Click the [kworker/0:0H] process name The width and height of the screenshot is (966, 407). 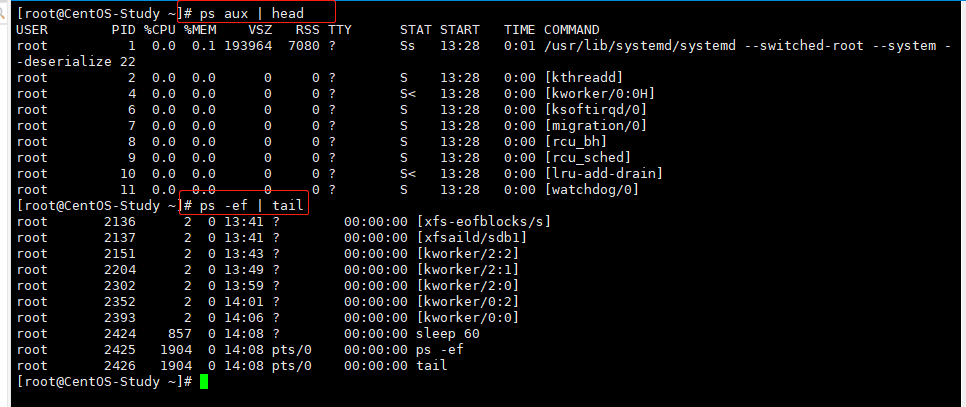(600, 94)
